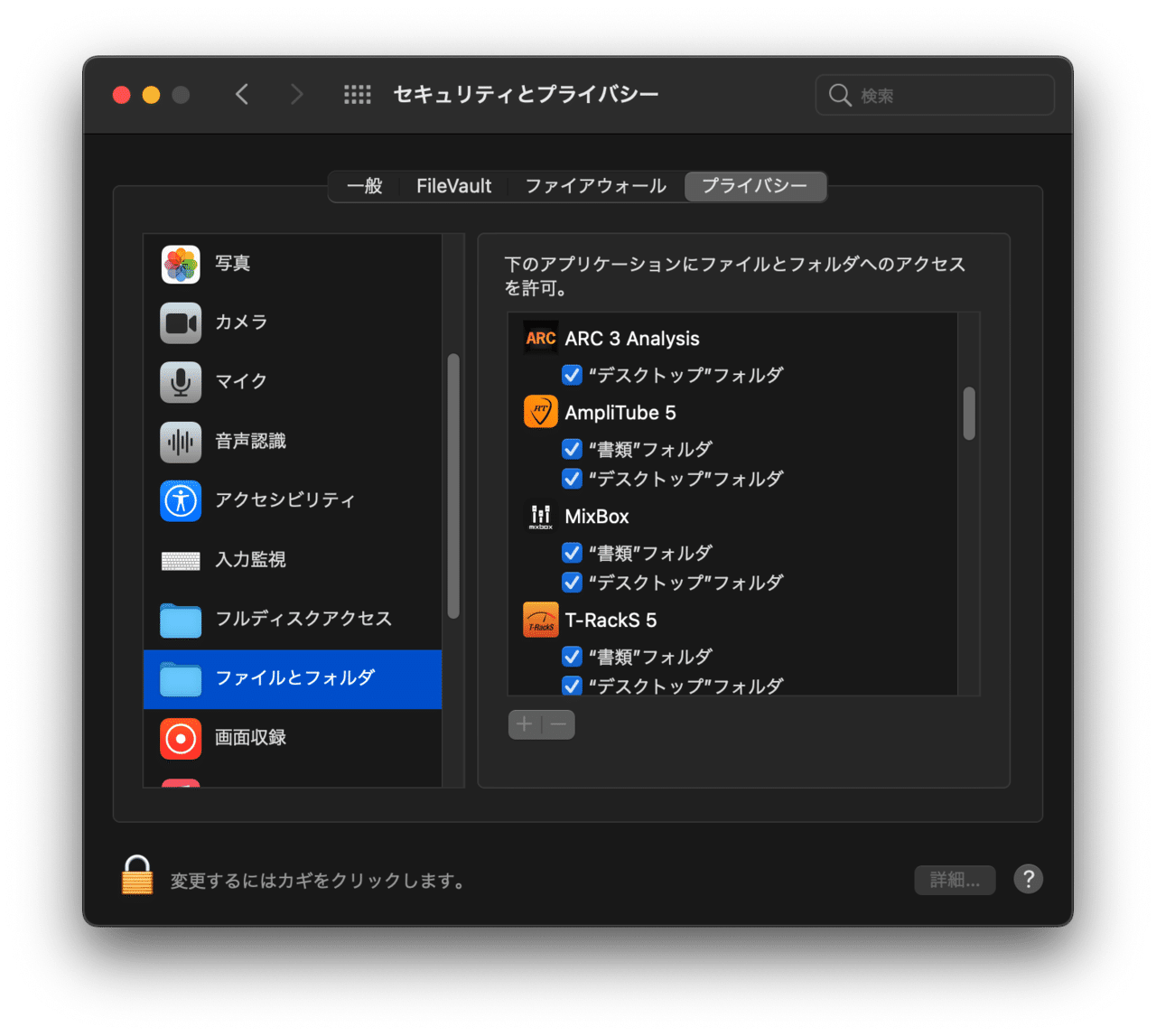Click the lock hint text 変更するにはカギをクリックします
This screenshot has width=1156, height=1036.
pos(318,881)
